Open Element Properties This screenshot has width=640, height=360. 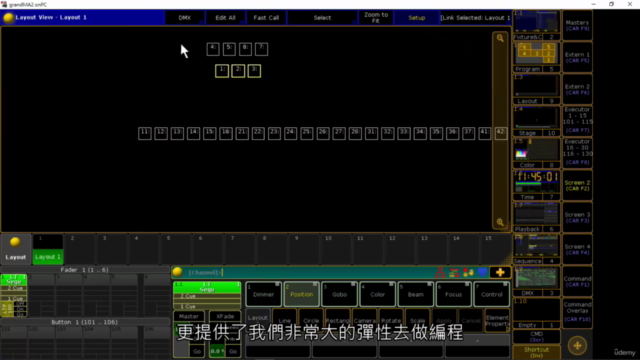pyautogui.click(x=498, y=320)
